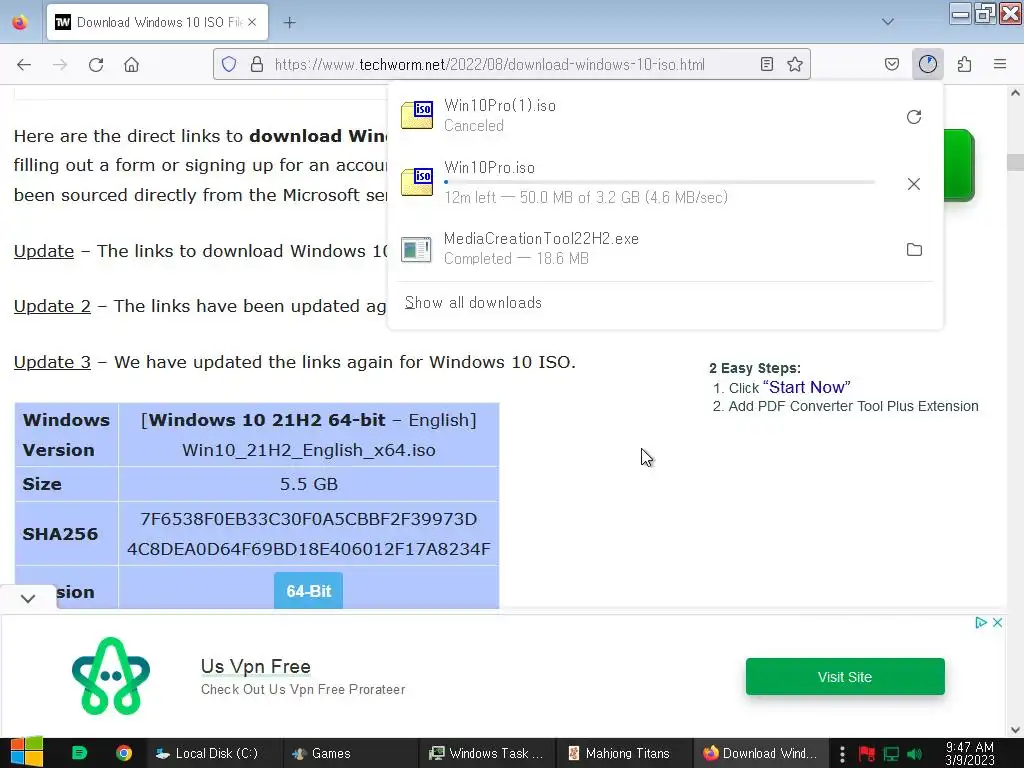Toggle reader view in the address bar
The image size is (1024, 768).
click(x=767, y=64)
